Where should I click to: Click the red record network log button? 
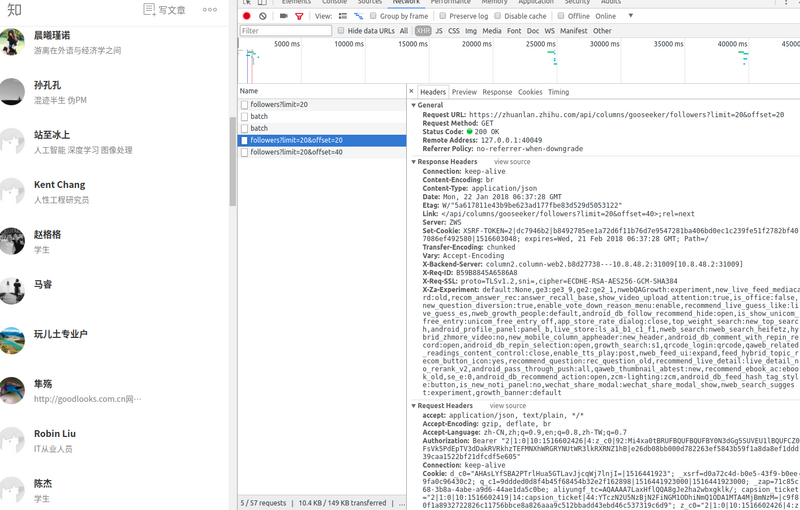[247, 16]
